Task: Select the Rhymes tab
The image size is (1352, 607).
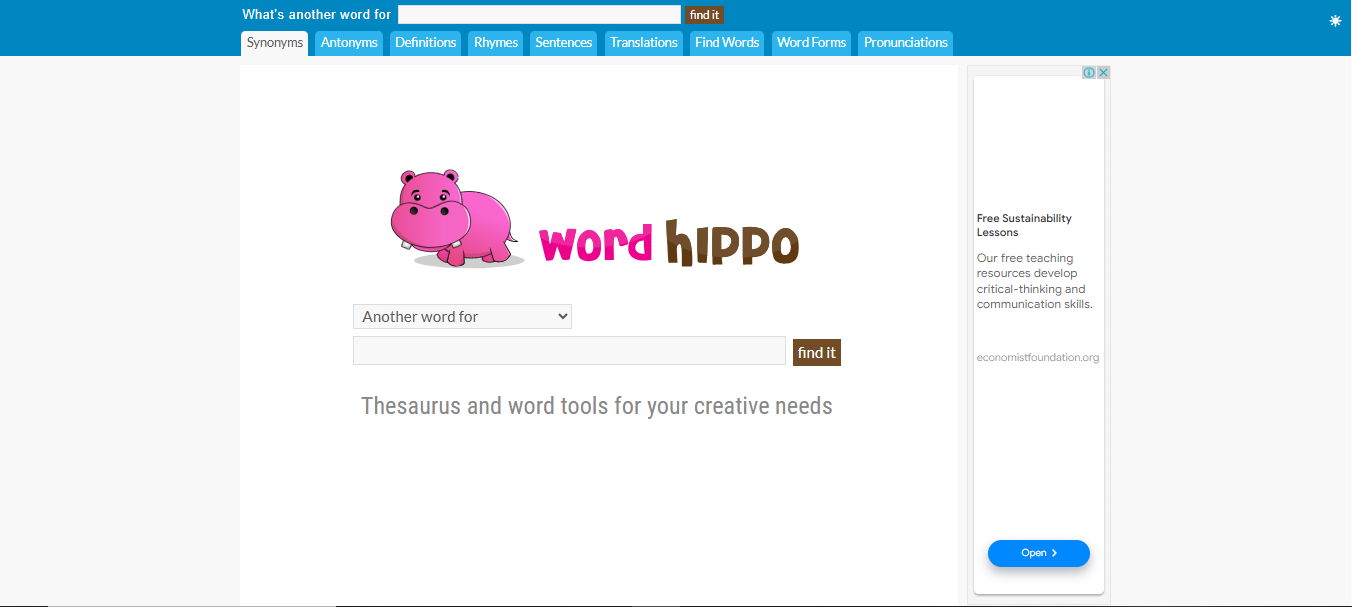Action: tap(496, 43)
